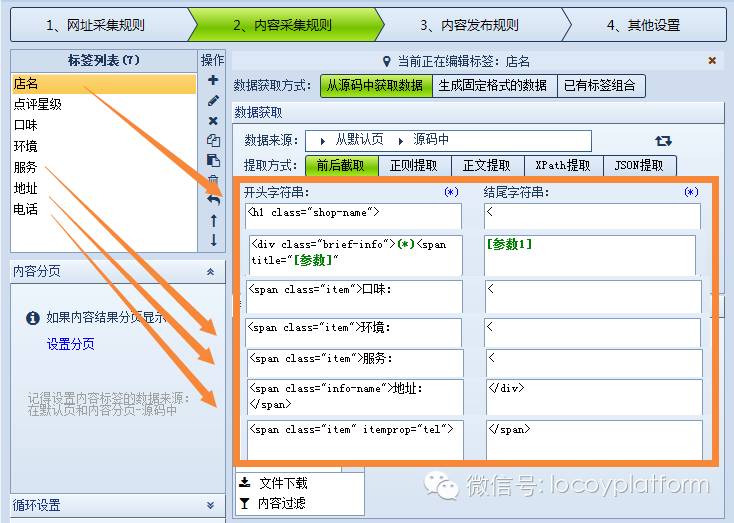Paste a label using the paste icon

213,161
